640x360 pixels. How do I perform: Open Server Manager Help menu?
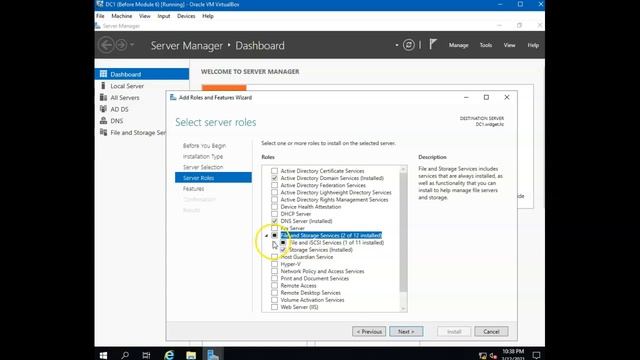533,45
